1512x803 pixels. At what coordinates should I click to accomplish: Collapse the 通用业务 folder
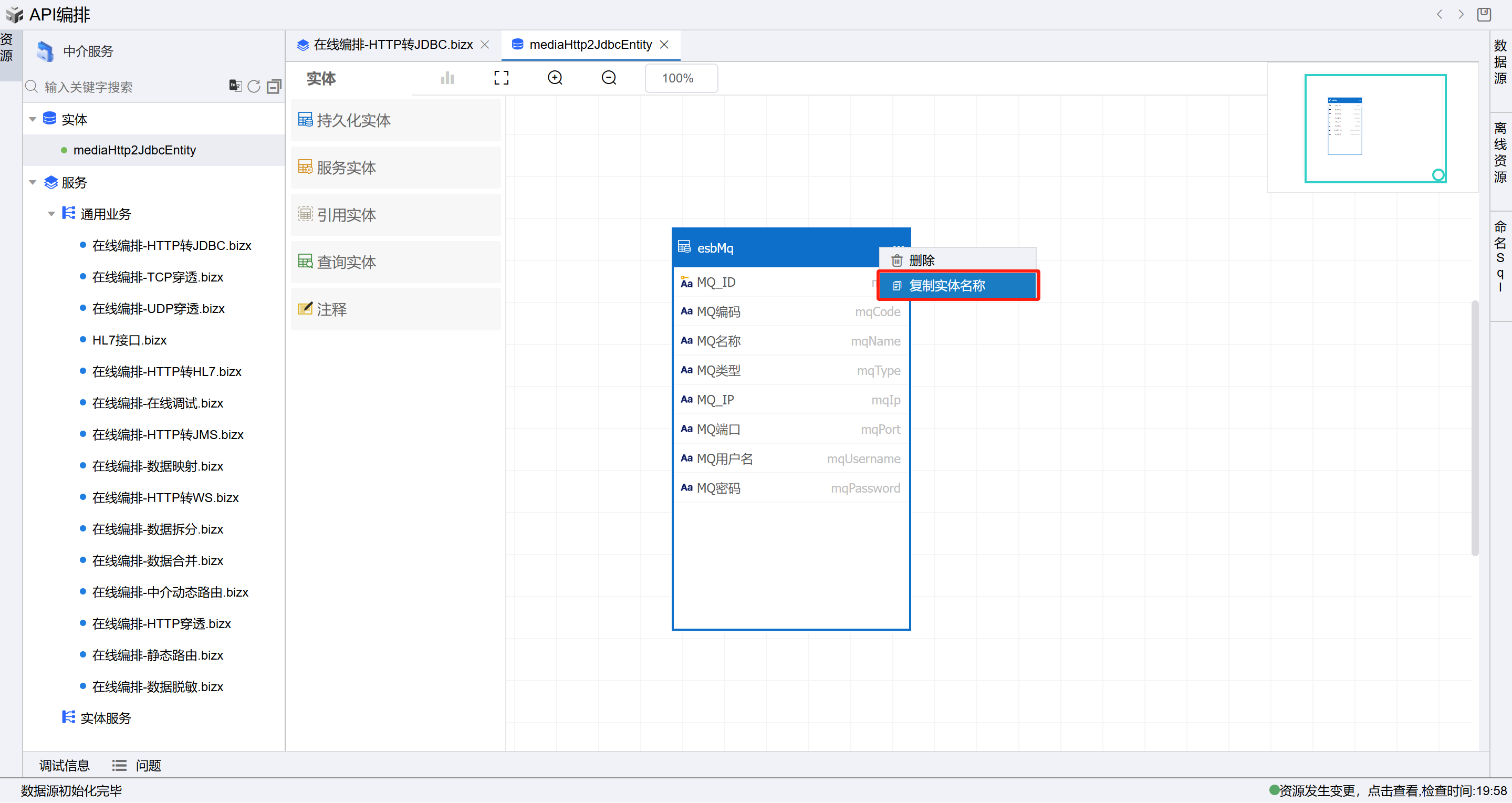click(51, 214)
